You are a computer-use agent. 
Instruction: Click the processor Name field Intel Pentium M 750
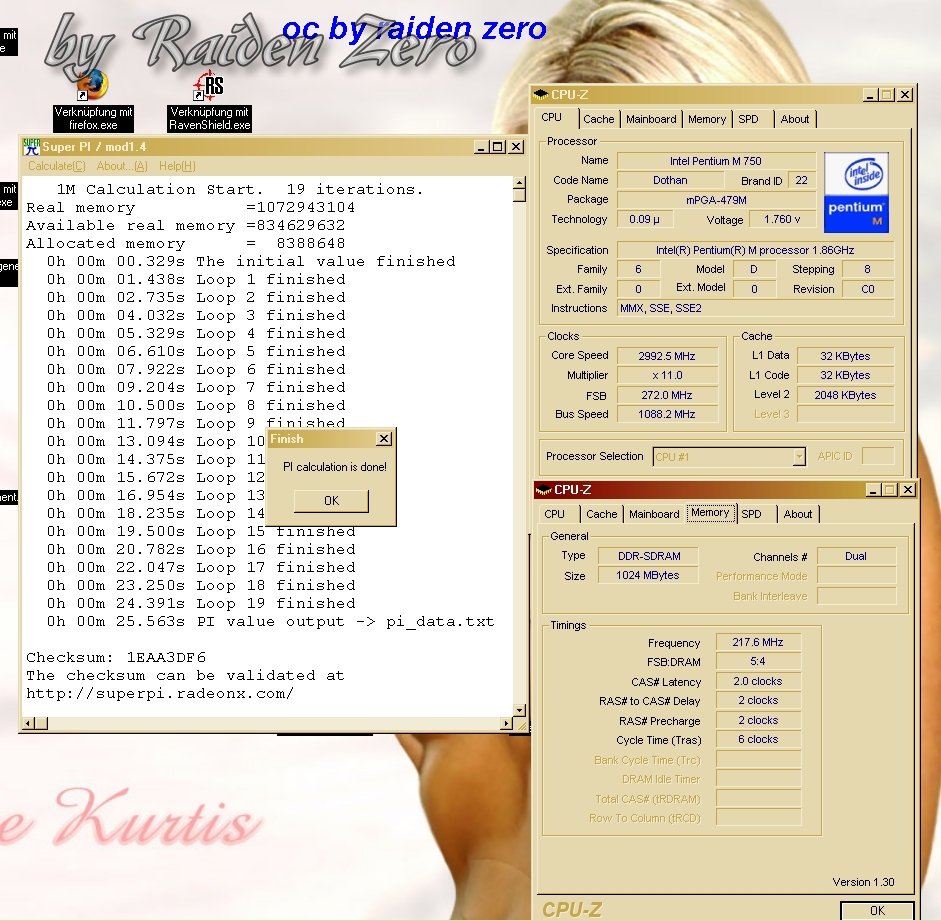pyautogui.click(x=716, y=161)
